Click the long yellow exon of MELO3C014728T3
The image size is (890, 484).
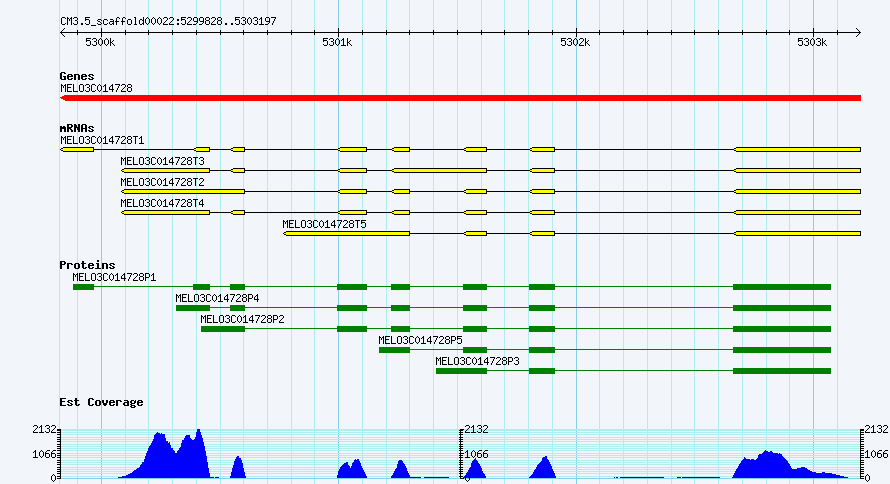click(x=439, y=170)
